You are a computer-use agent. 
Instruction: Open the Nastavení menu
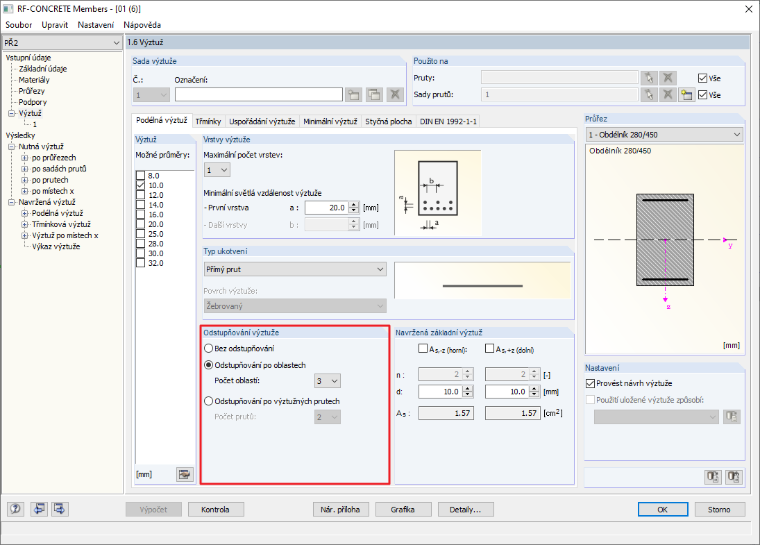click(x=95, y=25)
